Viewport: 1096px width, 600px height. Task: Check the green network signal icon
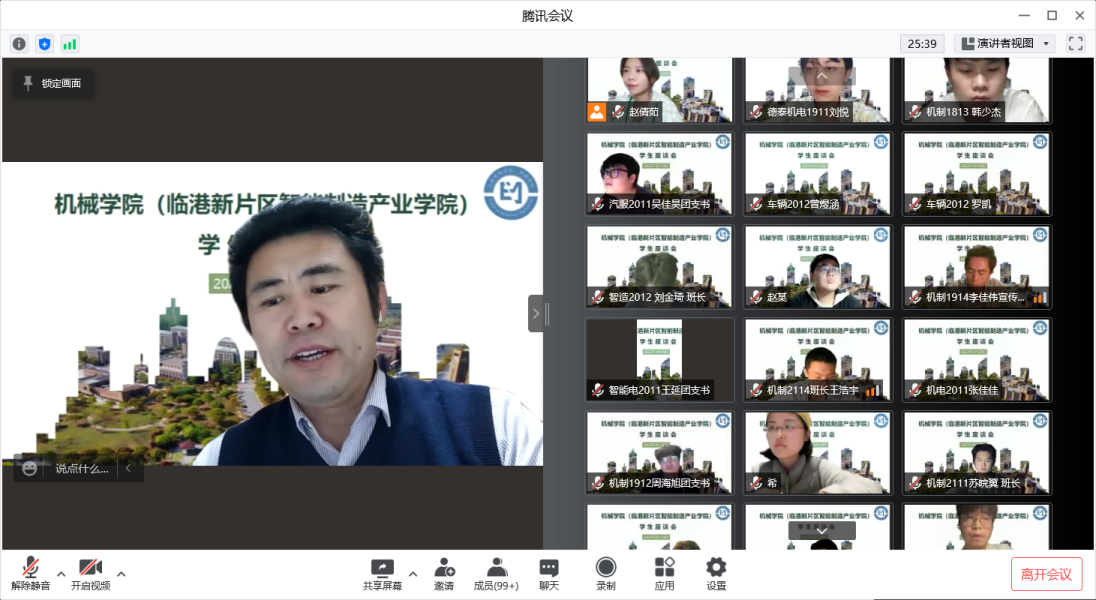tap(69, 44)
